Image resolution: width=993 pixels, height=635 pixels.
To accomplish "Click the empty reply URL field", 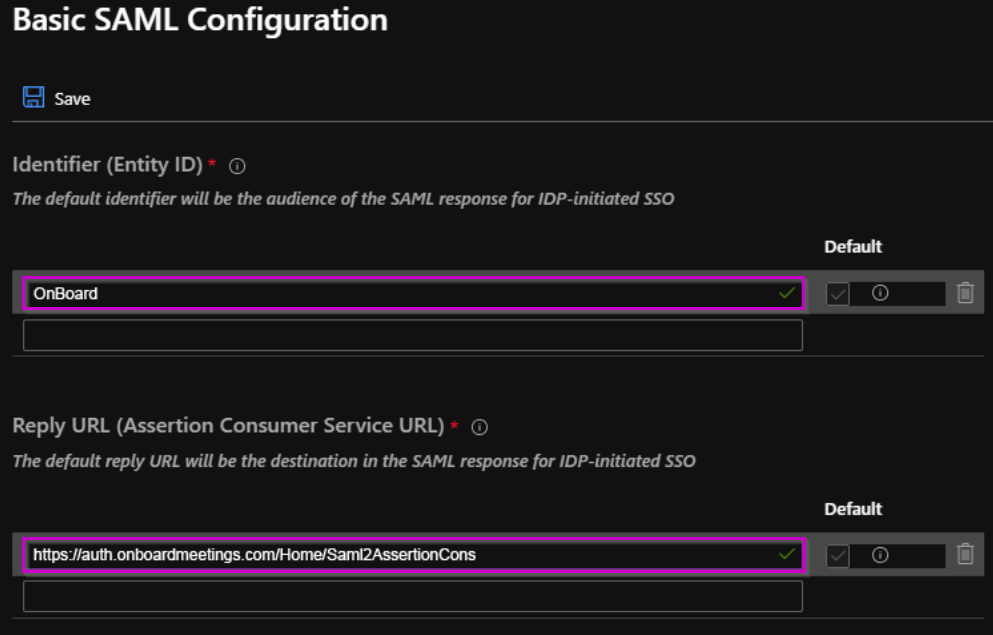I will [413, 596].
